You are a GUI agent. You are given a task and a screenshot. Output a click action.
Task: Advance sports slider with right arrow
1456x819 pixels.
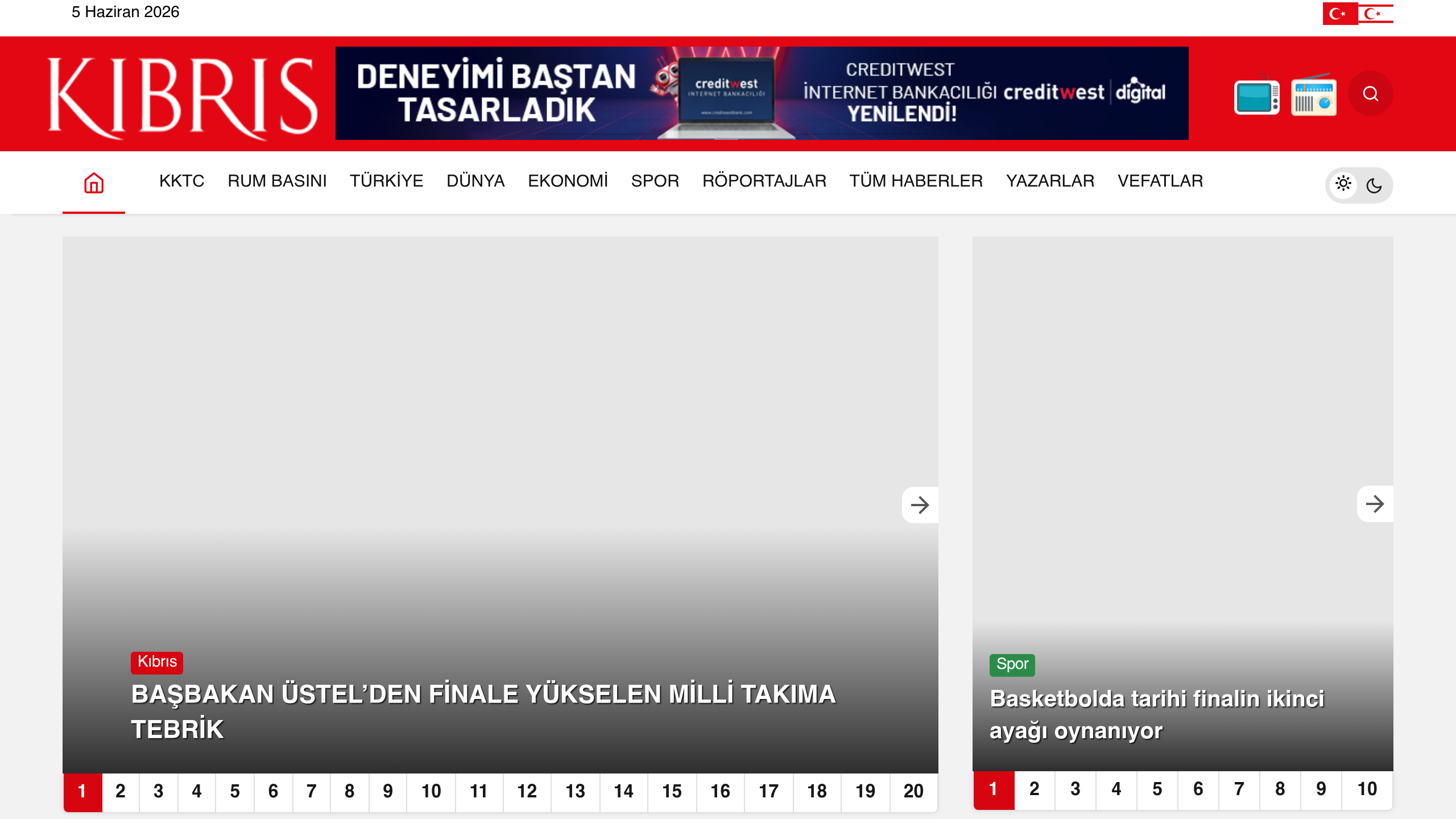[1375, 504]
